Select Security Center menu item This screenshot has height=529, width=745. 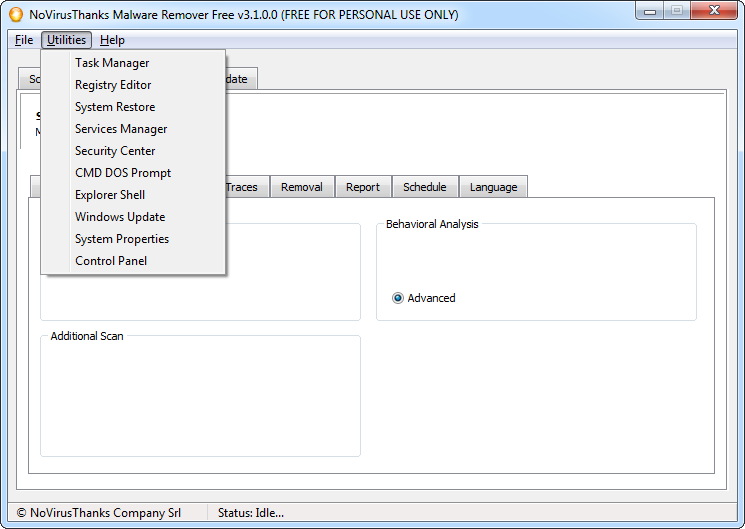(x=133, y=151)
